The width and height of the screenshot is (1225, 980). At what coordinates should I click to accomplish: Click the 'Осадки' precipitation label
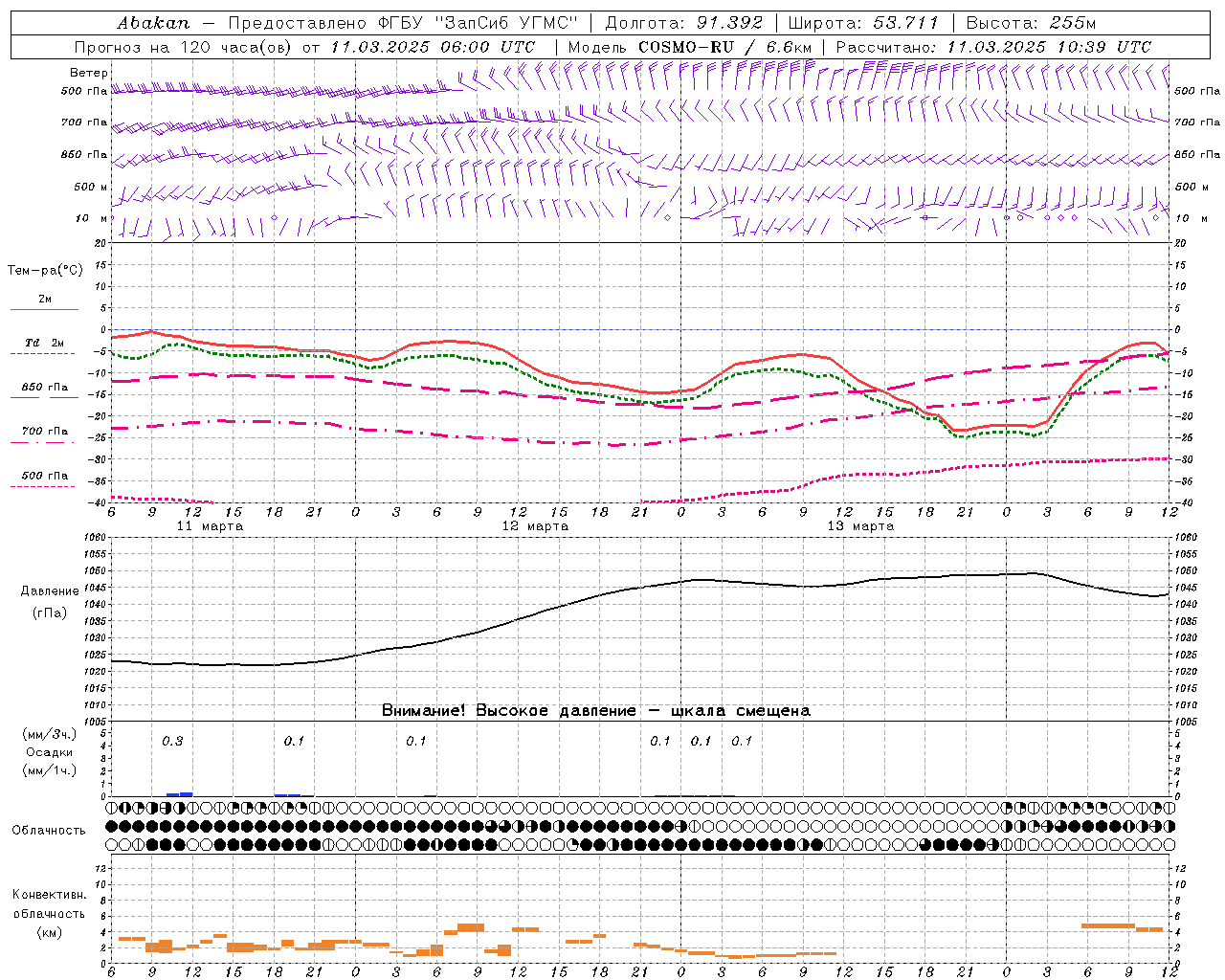click(x=49, y=752)
